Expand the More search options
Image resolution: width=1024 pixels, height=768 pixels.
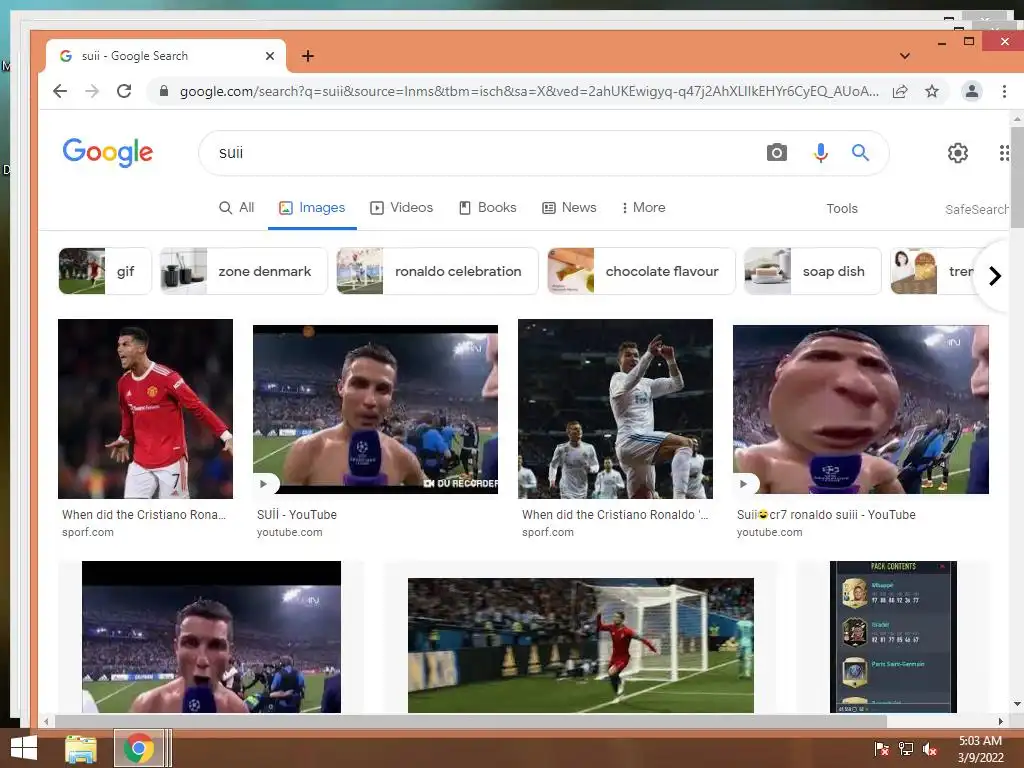click(x=643, y=208)
